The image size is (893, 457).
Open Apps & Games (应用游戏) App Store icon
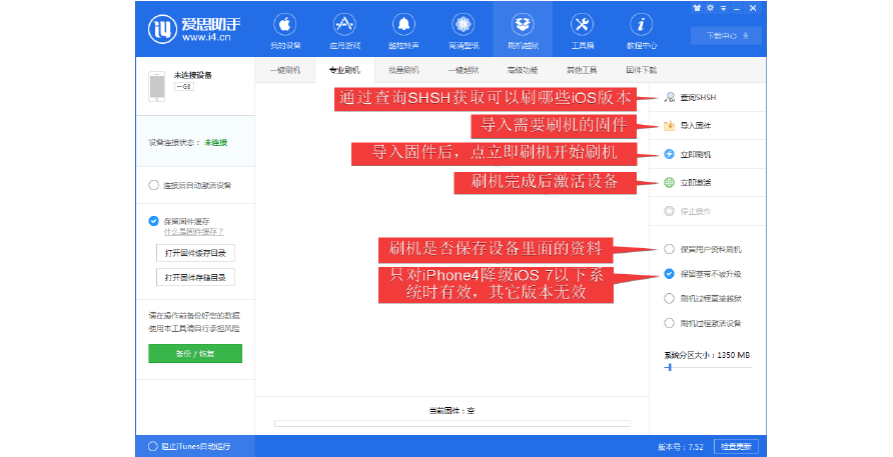click(345, 25)
